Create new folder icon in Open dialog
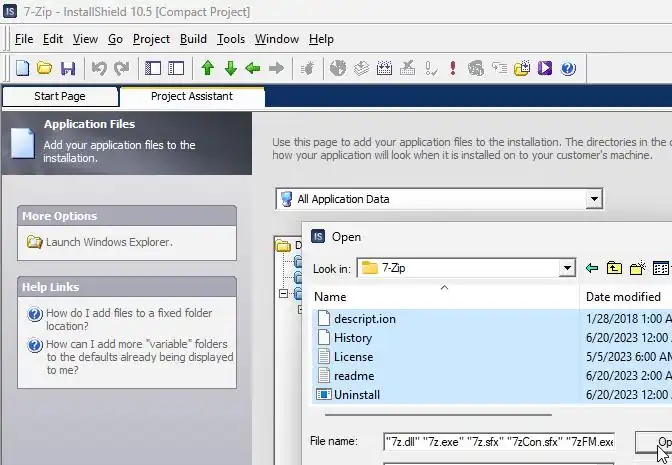Screen dimensions: 672x465 click(x=638, y=268)
